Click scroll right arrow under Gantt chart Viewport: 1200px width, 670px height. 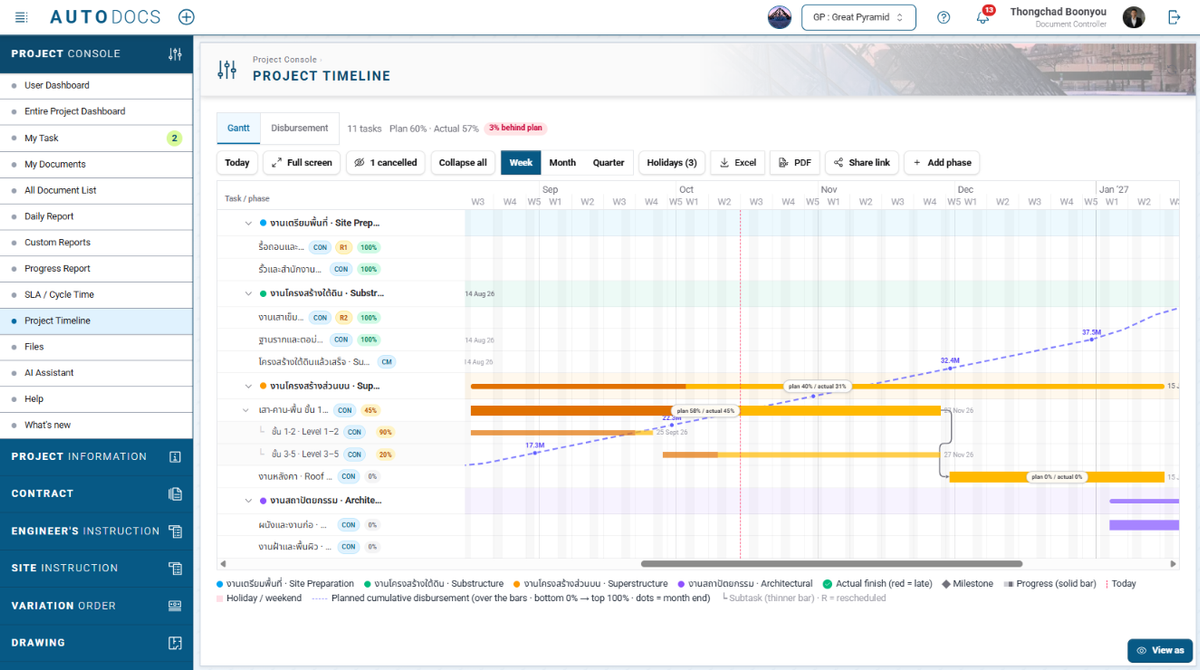pyautogui.click(x=1175, y=564)
